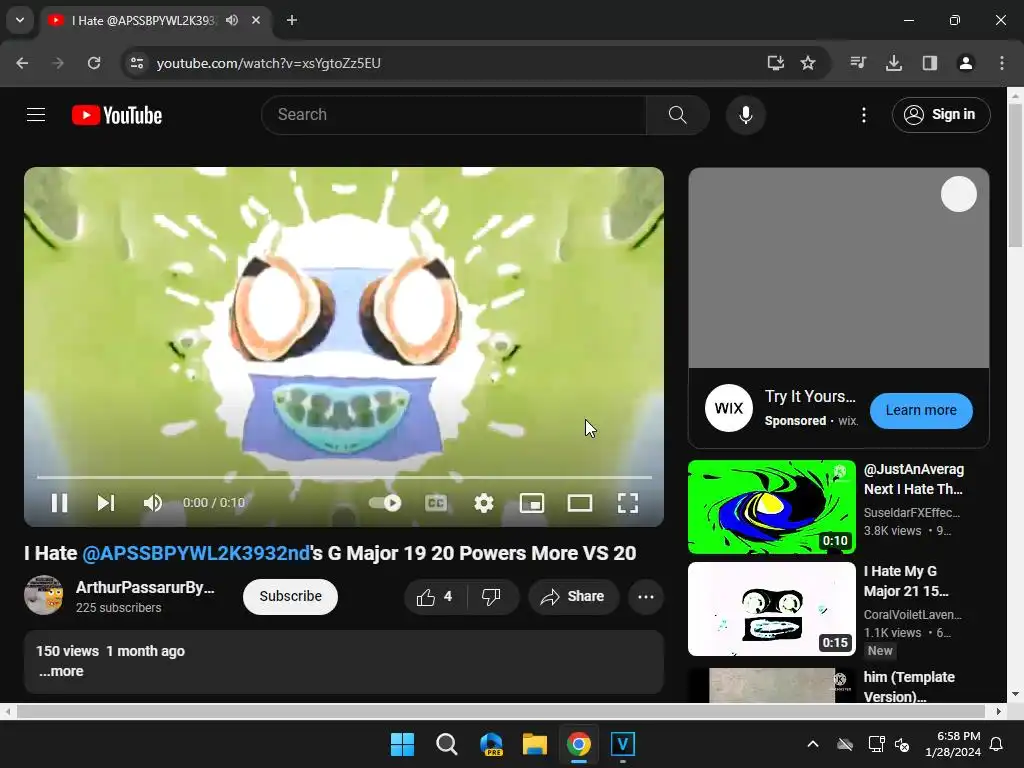Open Chrome downloads
Image resolution: width=1024 pixels, height=768 pixels.
click(894, 63)
